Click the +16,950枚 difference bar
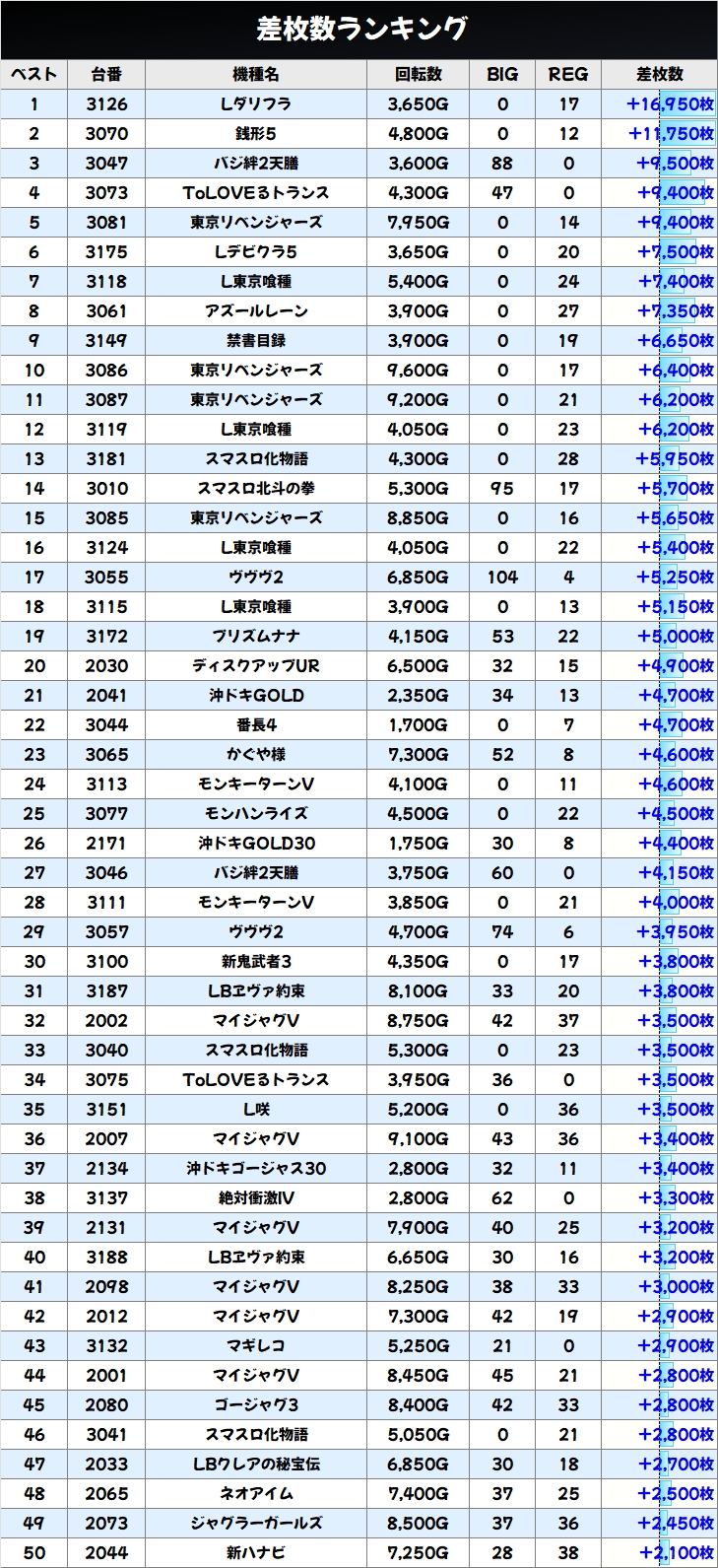The height and width of the screenshot is (1568, 718). click(x=670, y=104)
